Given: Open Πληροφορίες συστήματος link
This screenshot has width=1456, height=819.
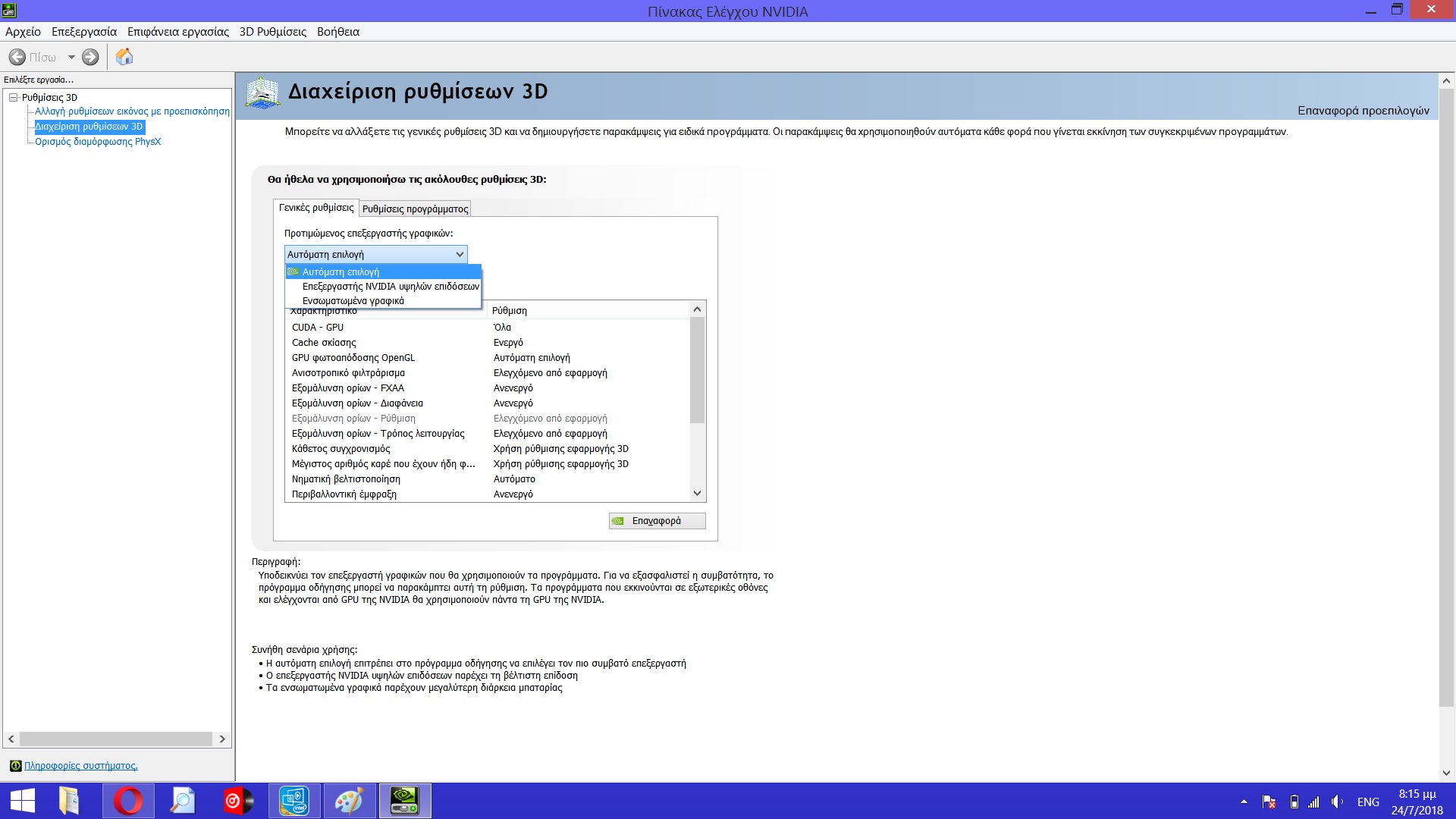Looking at the screenshot, I should click(x=80, y=766).
